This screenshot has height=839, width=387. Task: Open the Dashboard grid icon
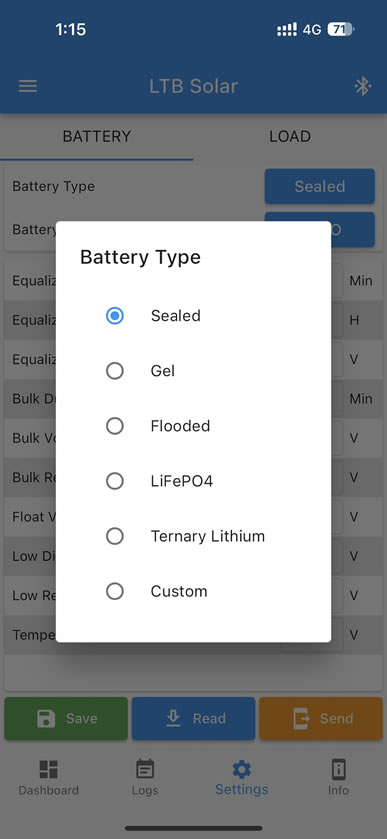point(49,769)
